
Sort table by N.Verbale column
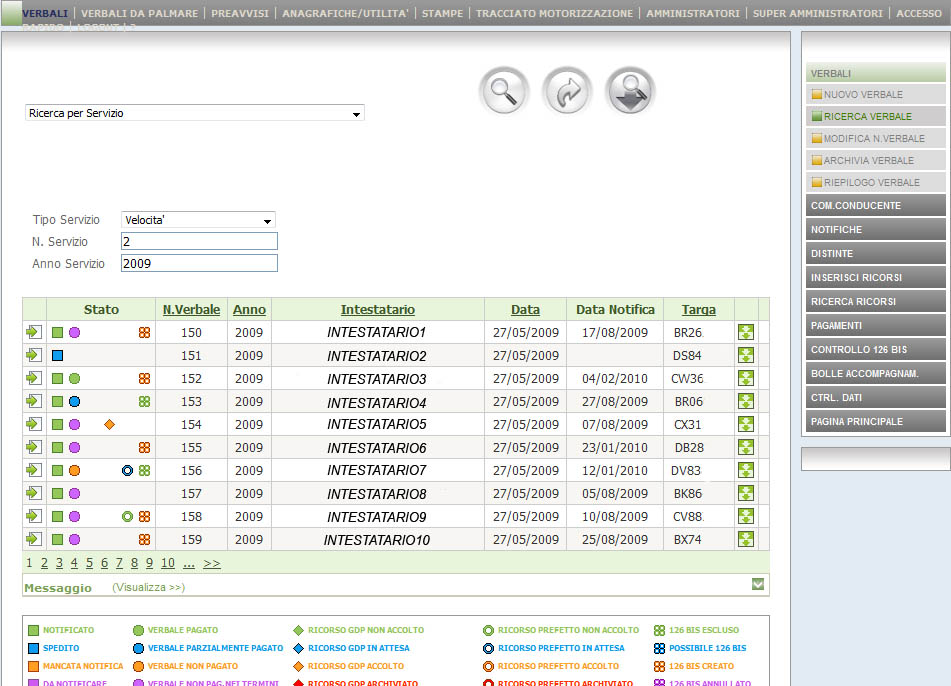tap(191, 309)
